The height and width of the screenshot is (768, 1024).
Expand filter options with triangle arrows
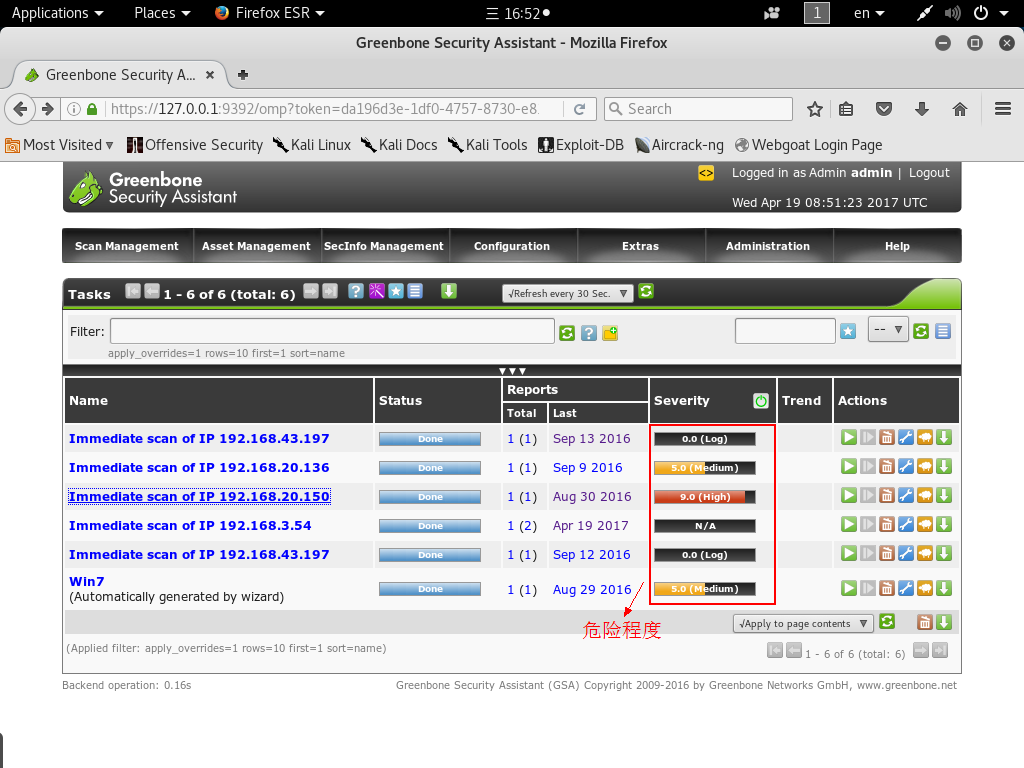[512, 371]
